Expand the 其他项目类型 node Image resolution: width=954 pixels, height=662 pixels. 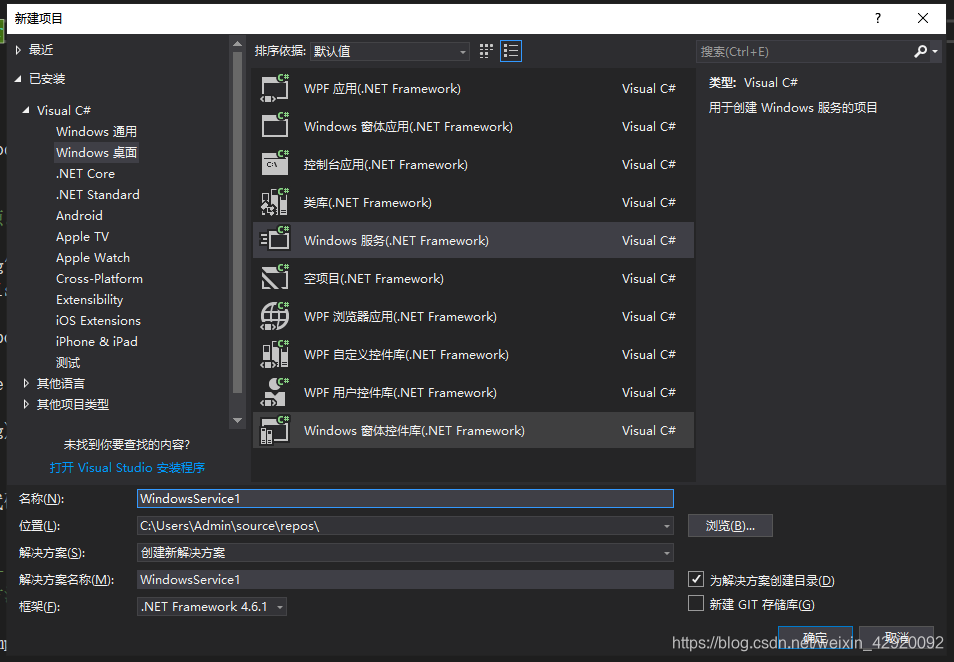26,404
